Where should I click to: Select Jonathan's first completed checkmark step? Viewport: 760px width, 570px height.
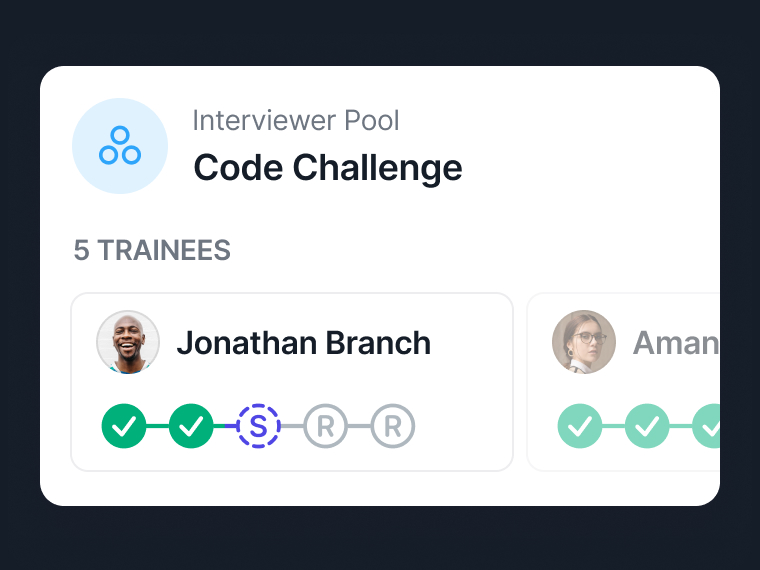(124, 426)
